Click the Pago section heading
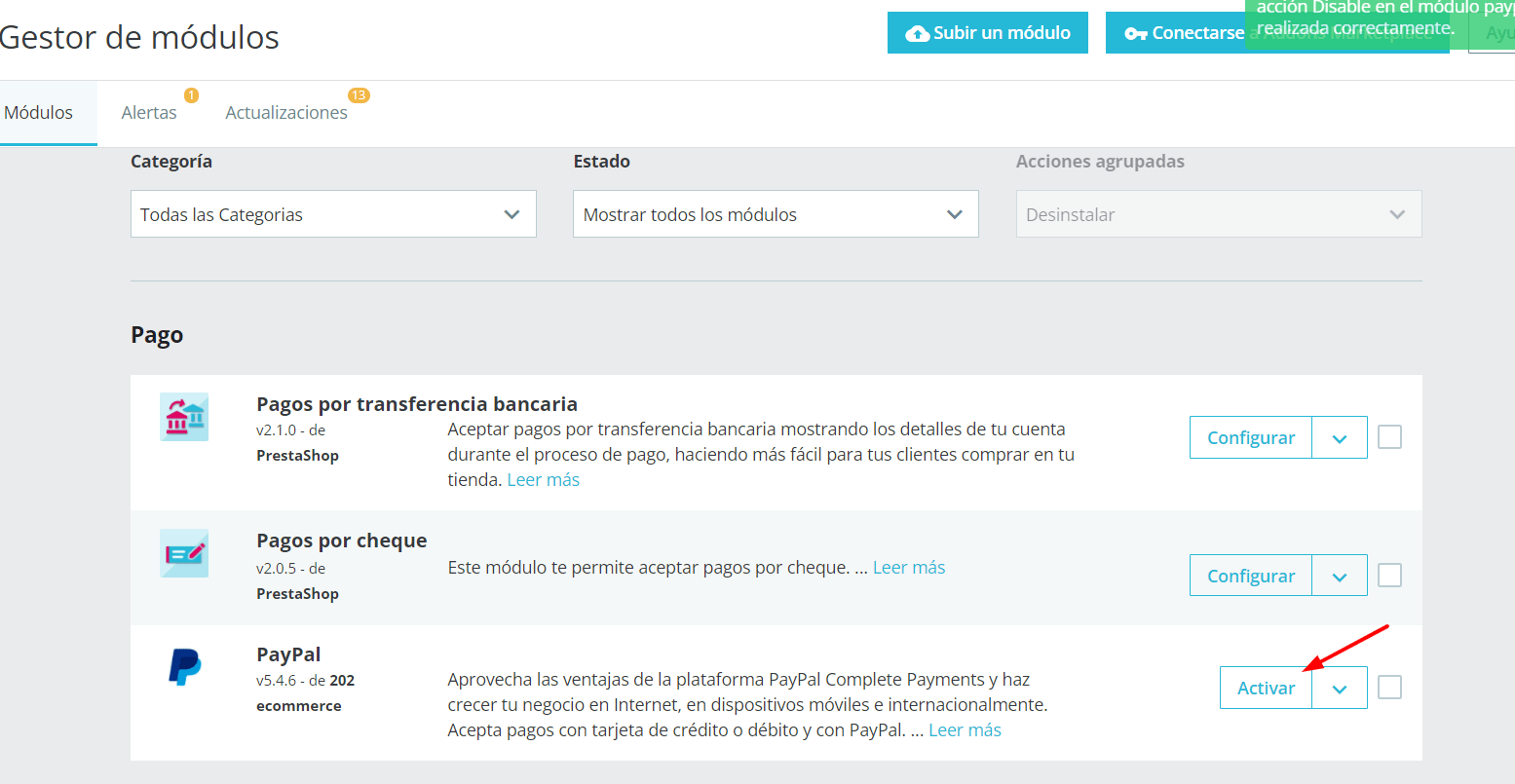This screenshot has height=784, width=1515. tap(157, 335)
